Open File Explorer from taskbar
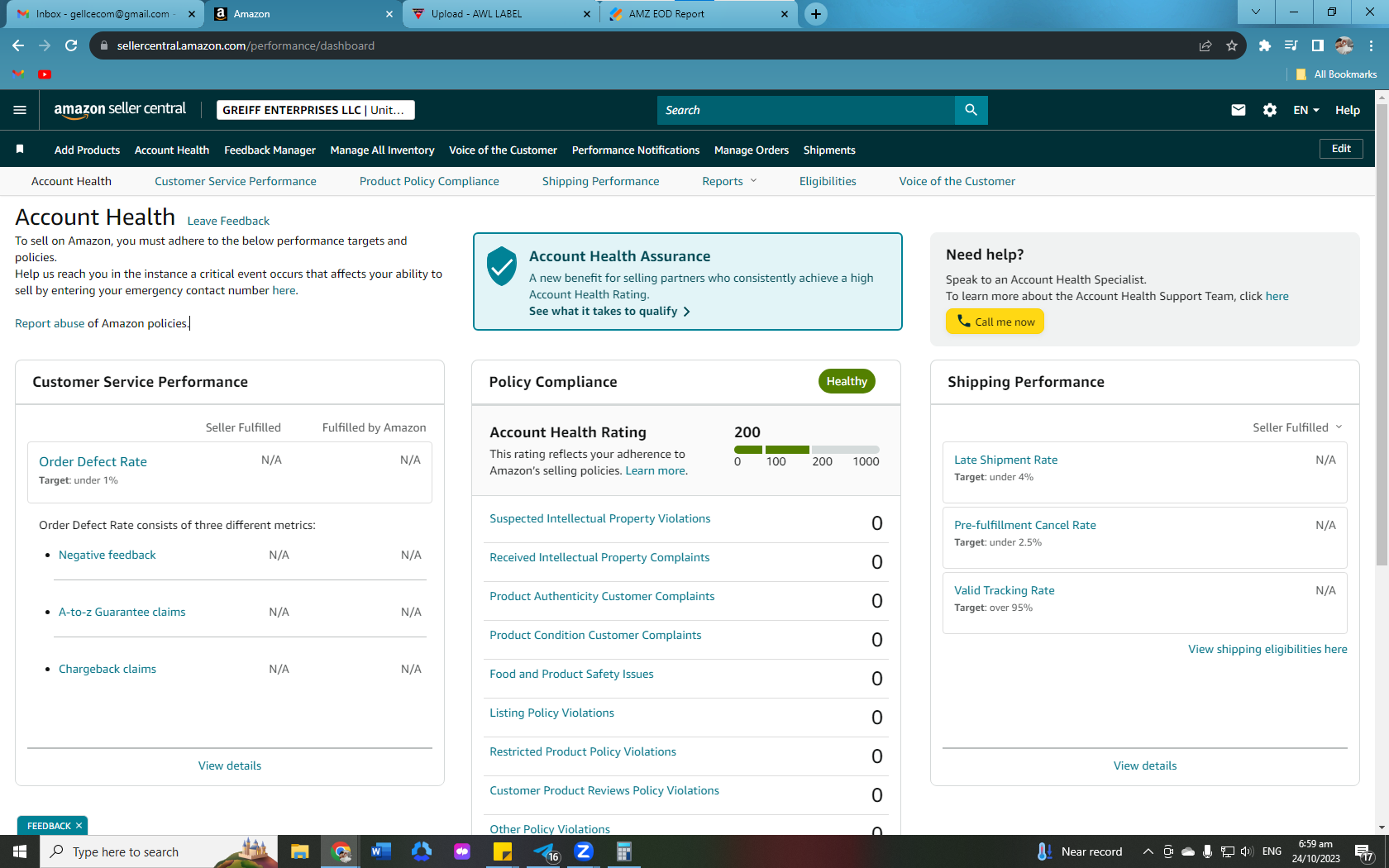Viewport: 1389px width, 868px height. click(299, 851)
